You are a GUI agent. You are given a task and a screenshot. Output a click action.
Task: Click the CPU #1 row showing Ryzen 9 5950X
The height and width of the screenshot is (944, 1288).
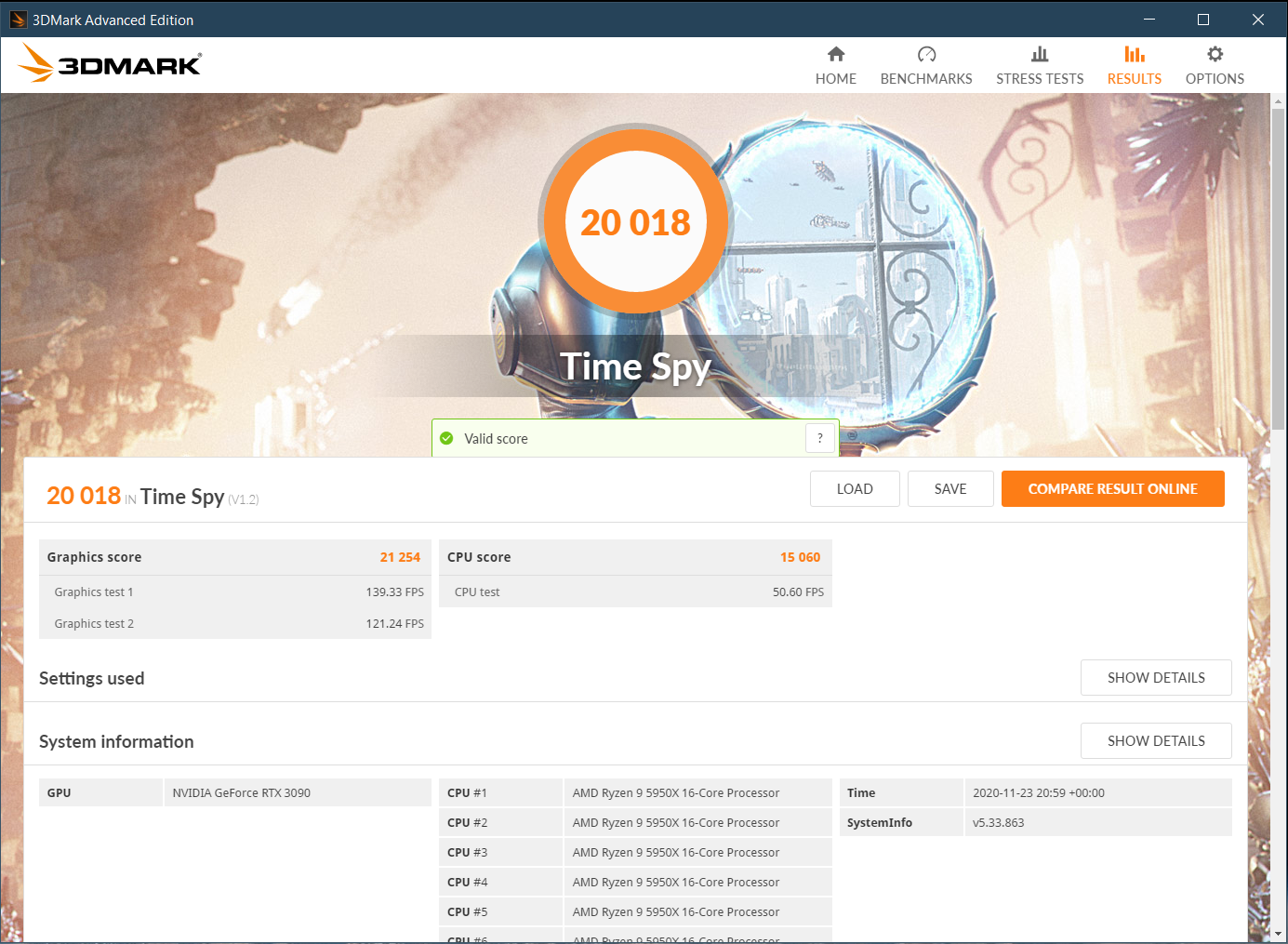(697, 791)
